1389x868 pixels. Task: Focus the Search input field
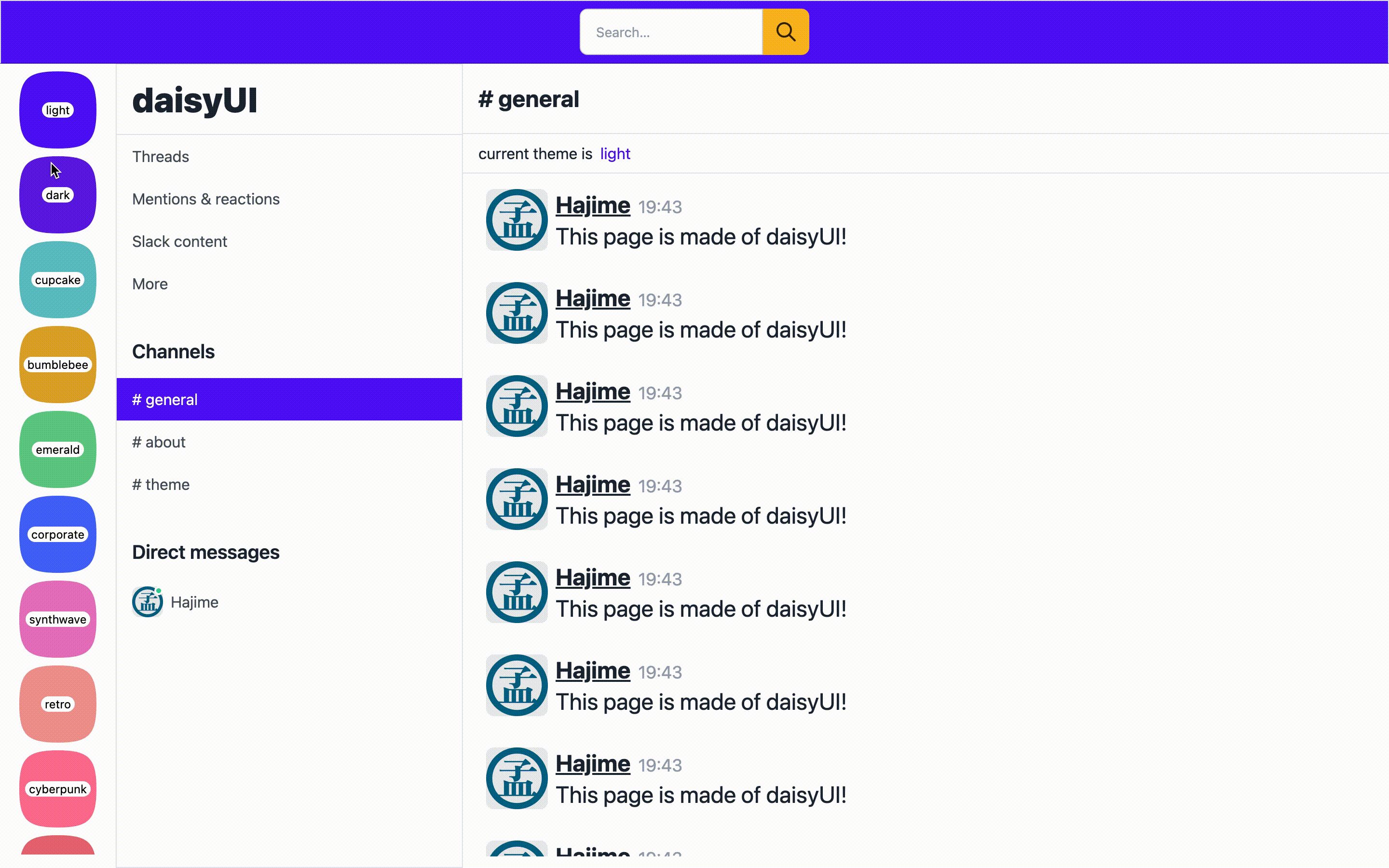click(671, 32)
